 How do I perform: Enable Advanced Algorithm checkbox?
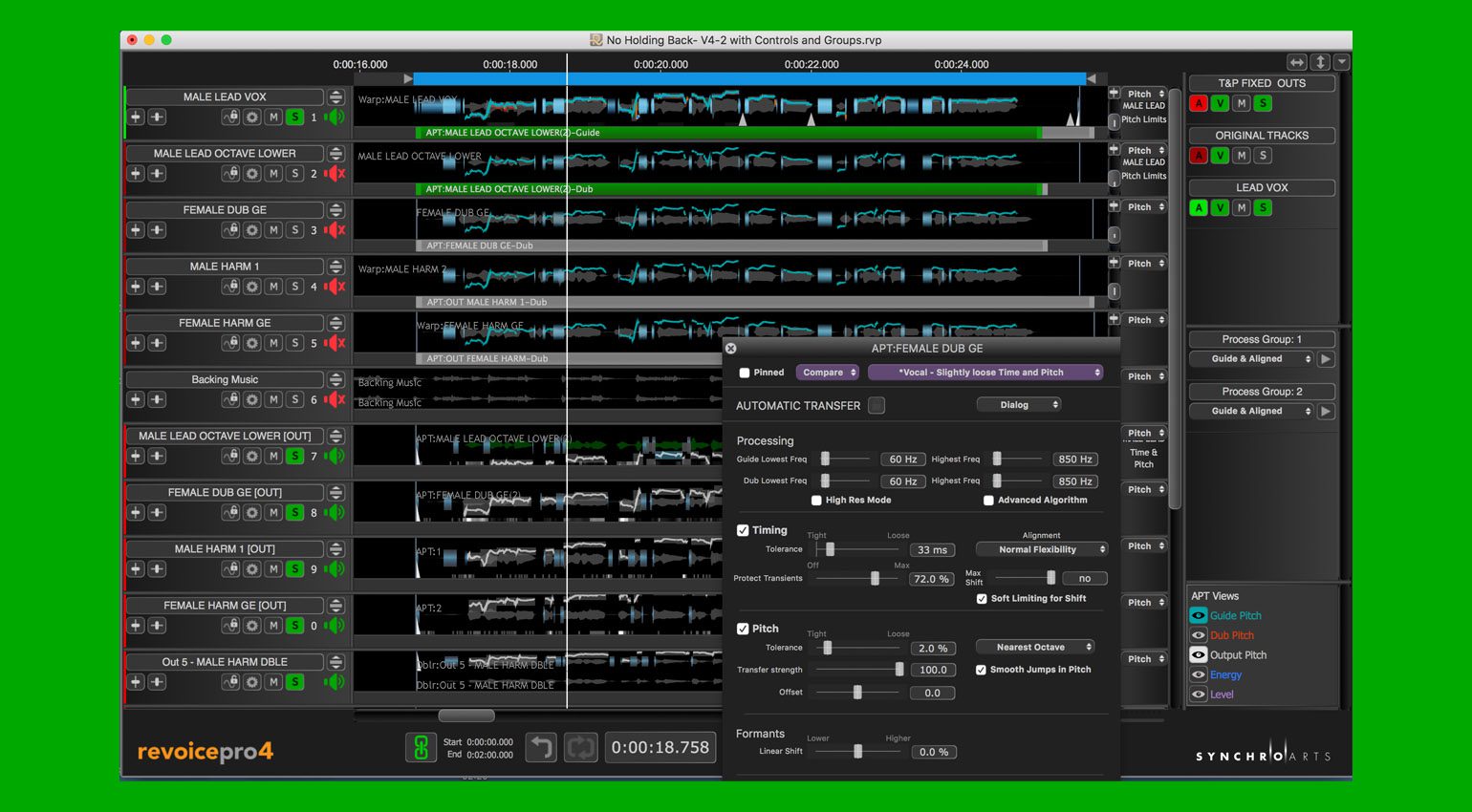(988, 501)
